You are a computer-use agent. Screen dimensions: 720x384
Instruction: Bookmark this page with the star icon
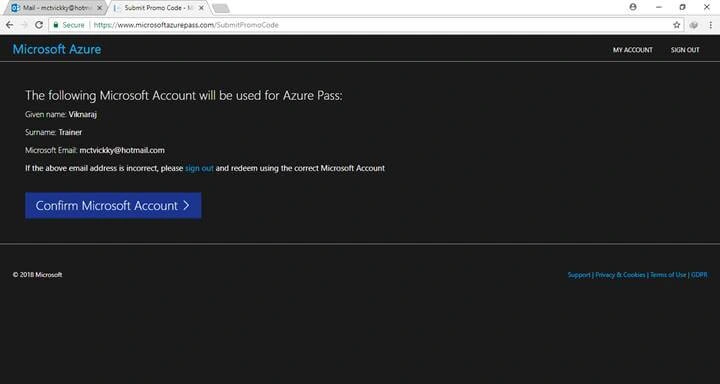[x=676, y=25]
